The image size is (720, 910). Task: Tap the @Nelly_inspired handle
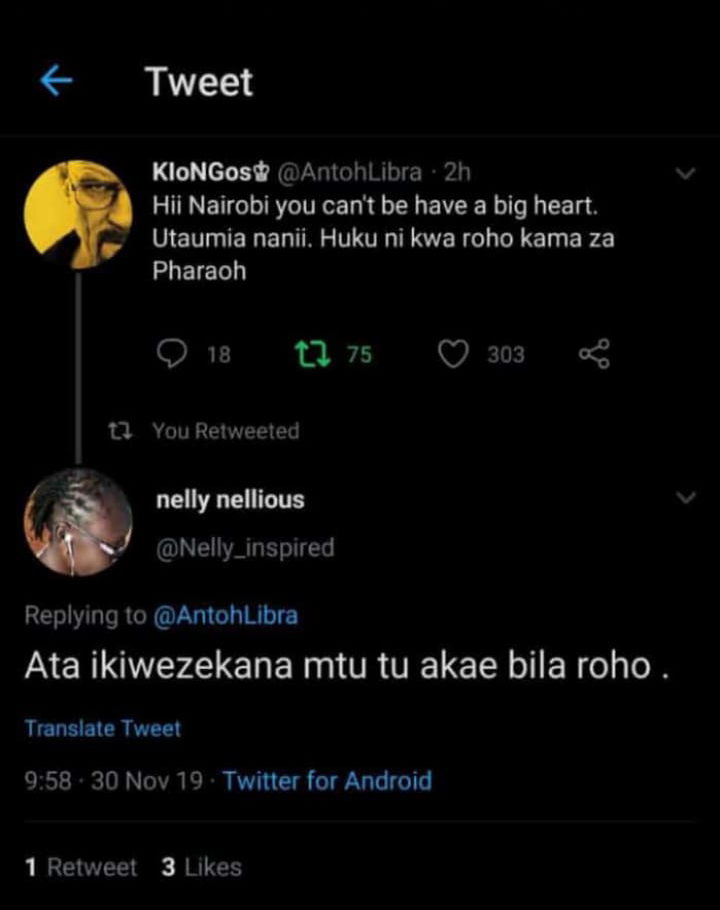(x=245, y=548)
